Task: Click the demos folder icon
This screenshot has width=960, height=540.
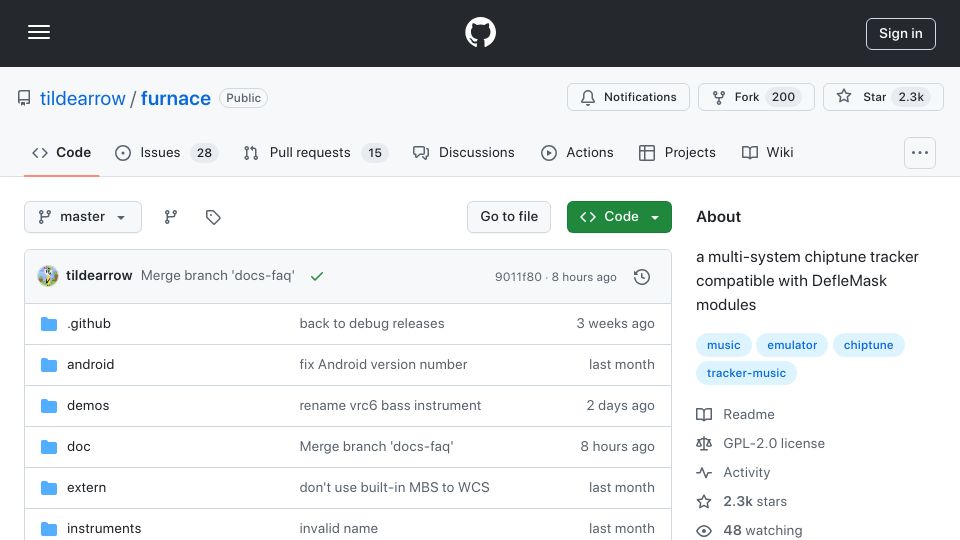Action: tap(49, 406)
